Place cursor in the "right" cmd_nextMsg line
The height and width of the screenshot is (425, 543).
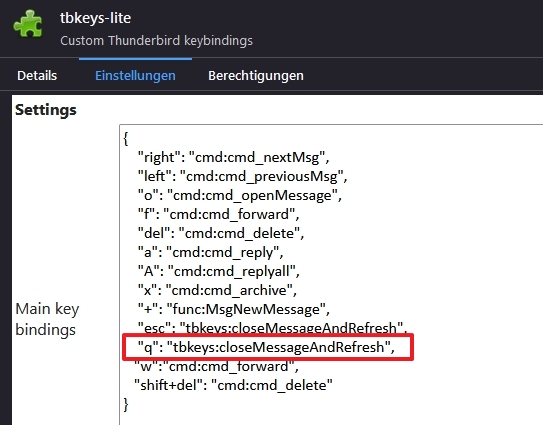pos(234,157)
